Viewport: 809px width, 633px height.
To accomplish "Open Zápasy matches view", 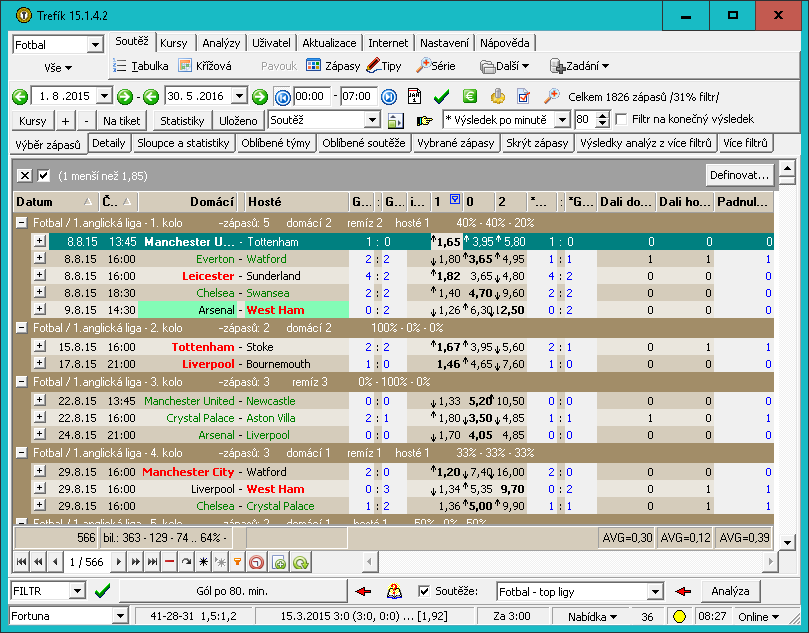I will pyautogui.click(x=333, y=66).
